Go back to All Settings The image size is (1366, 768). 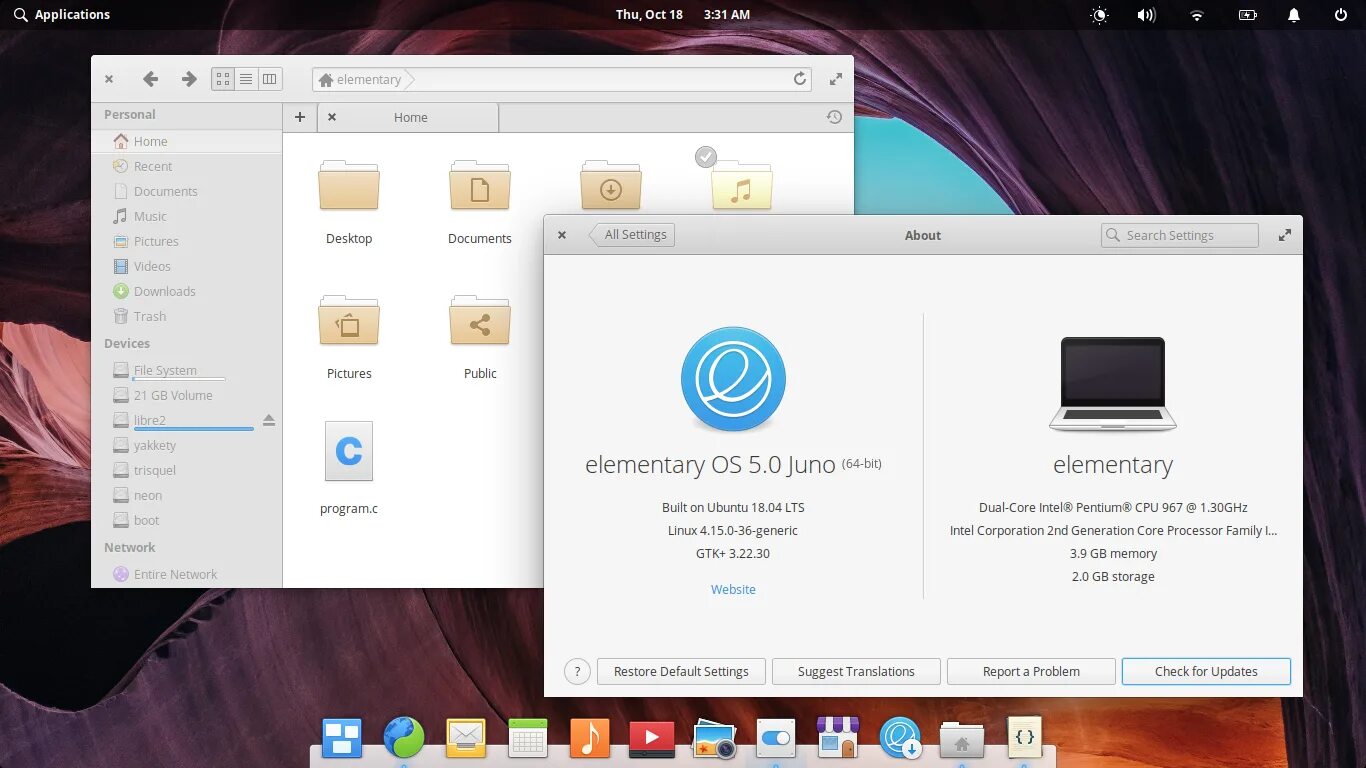point(632,235)
